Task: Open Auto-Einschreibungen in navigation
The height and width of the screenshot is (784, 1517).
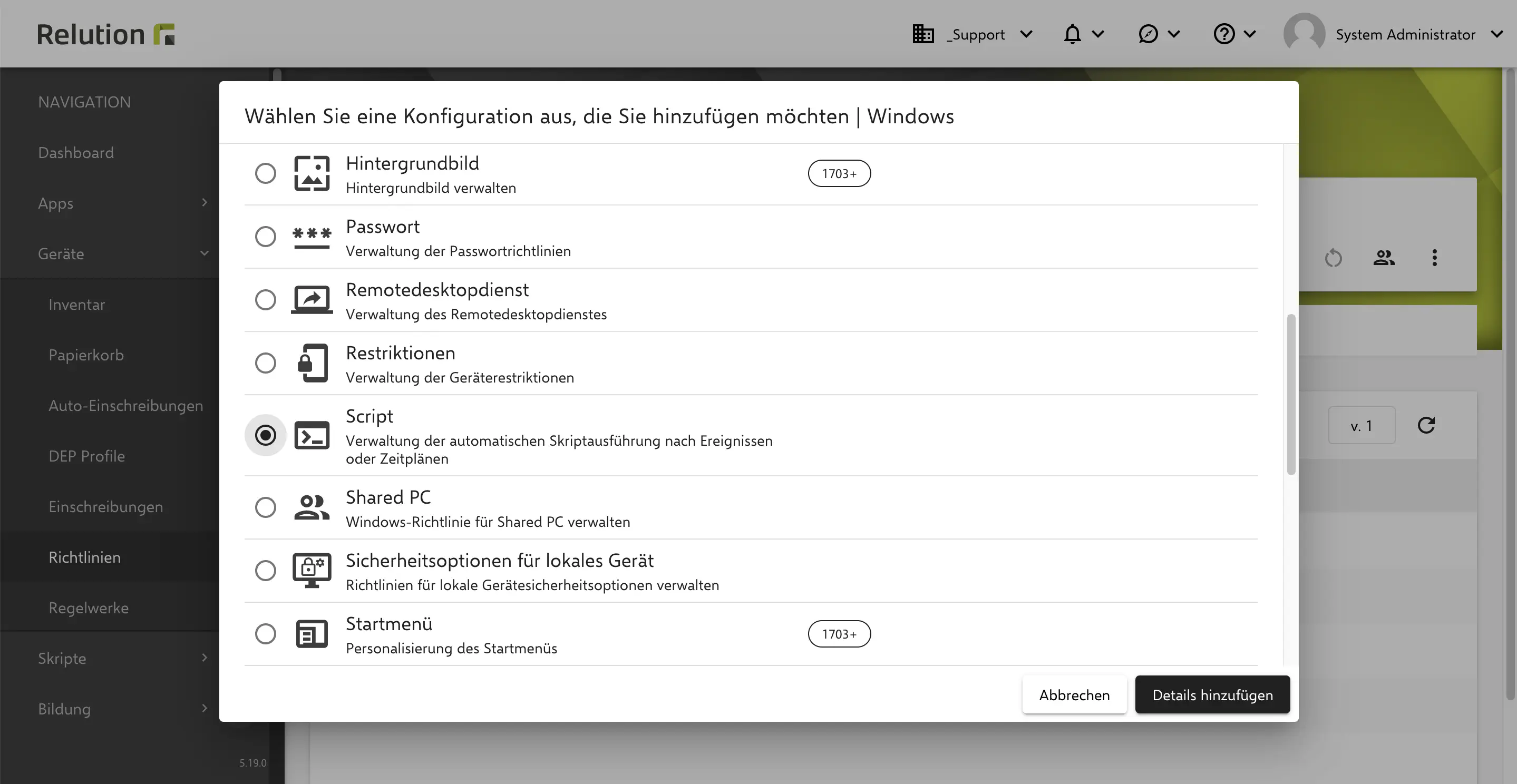Action: (x=126, y=406)
